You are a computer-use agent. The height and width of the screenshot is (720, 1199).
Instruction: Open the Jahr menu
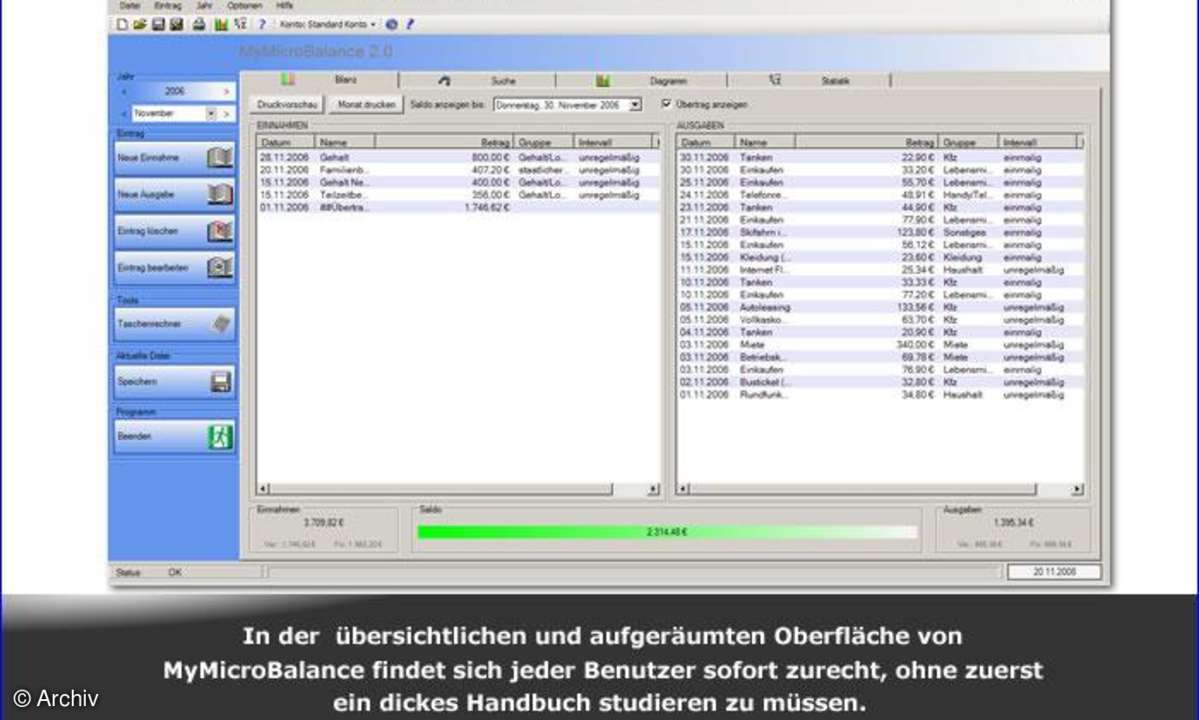[204, 5]
